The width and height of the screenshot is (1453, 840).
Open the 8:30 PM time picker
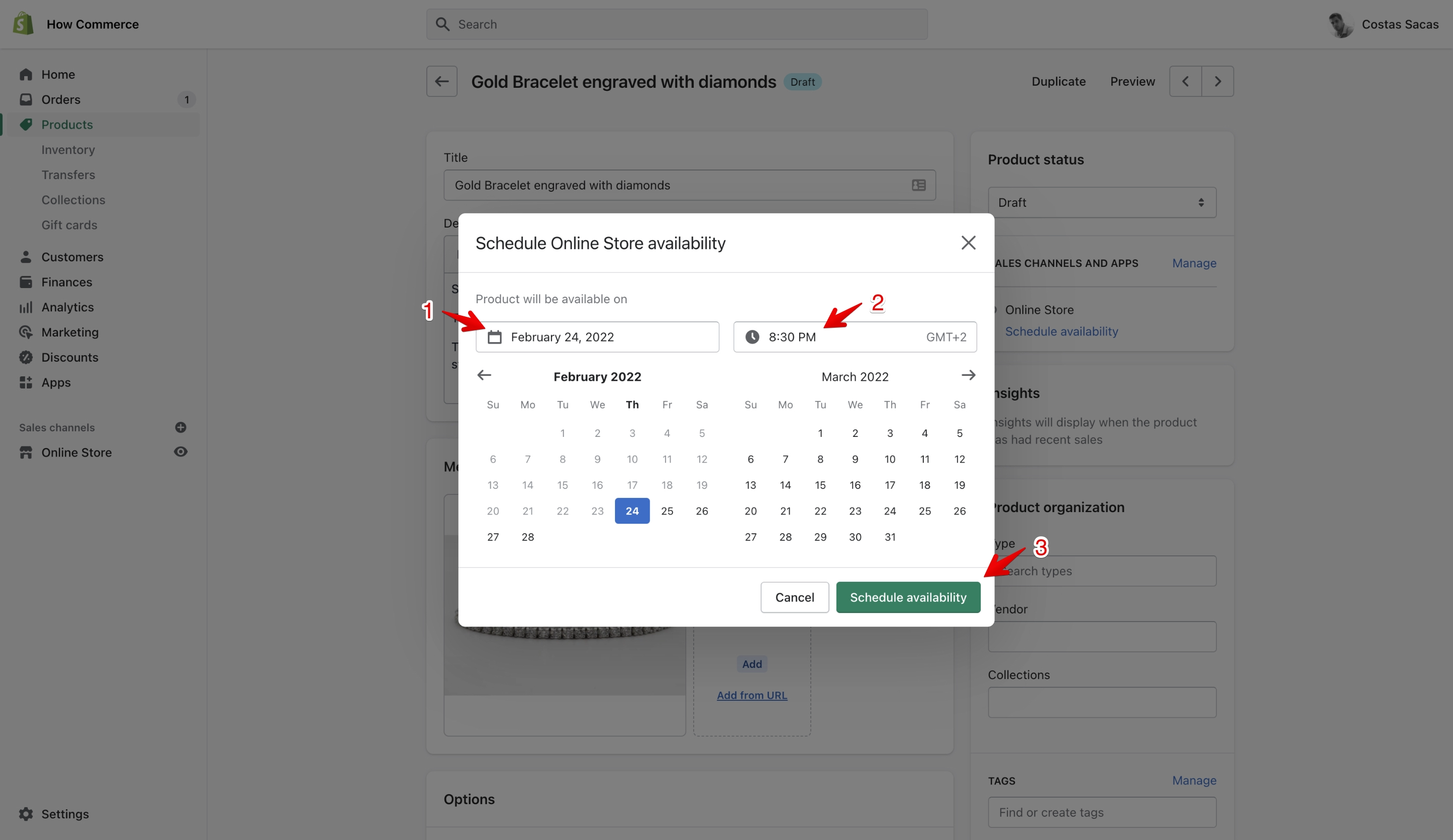click(x=855, y=337)
